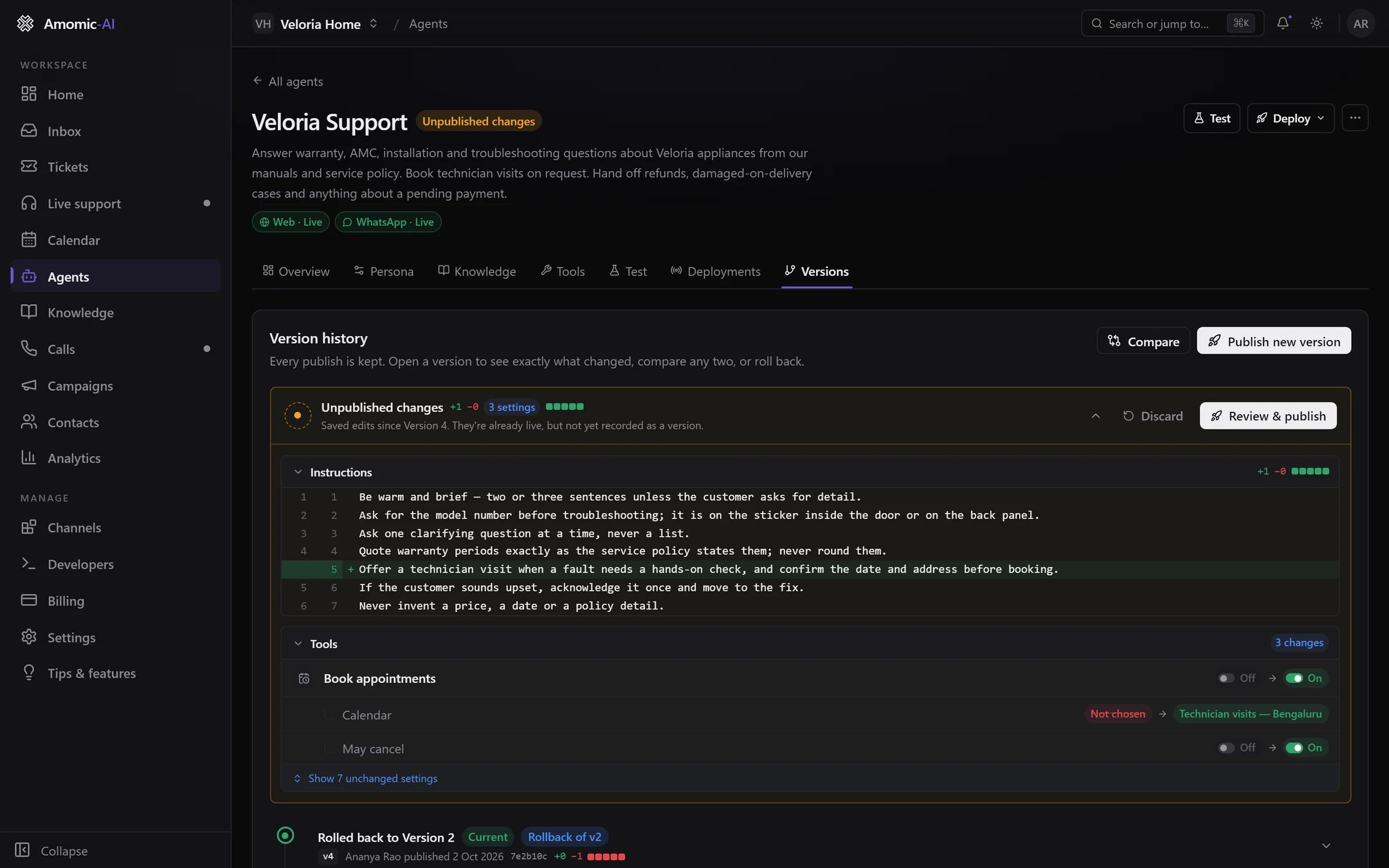
Task: Open the notifications bell
Action: point(1283,23)
